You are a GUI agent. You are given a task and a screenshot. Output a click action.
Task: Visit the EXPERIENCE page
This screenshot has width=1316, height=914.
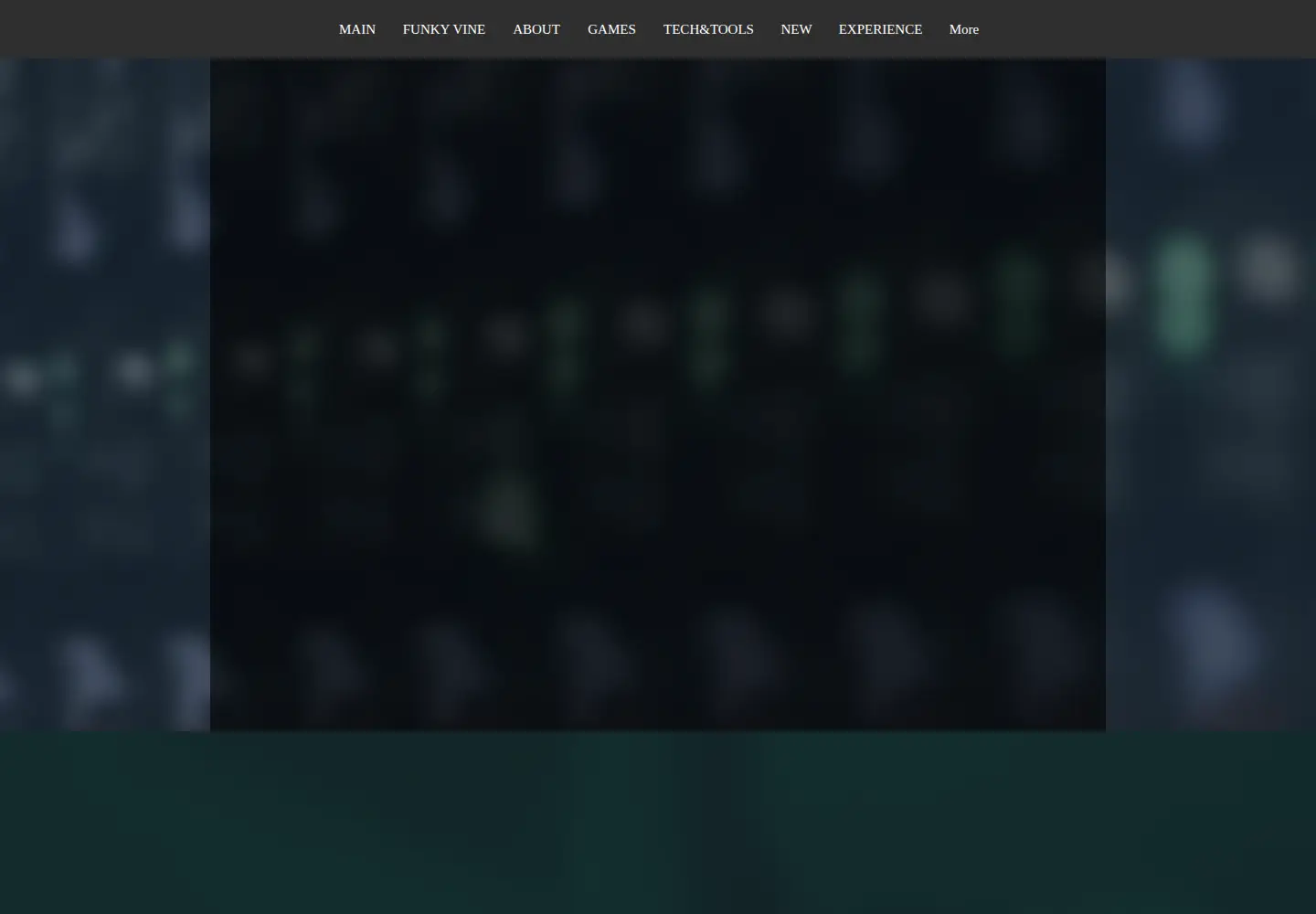[880, 29]
